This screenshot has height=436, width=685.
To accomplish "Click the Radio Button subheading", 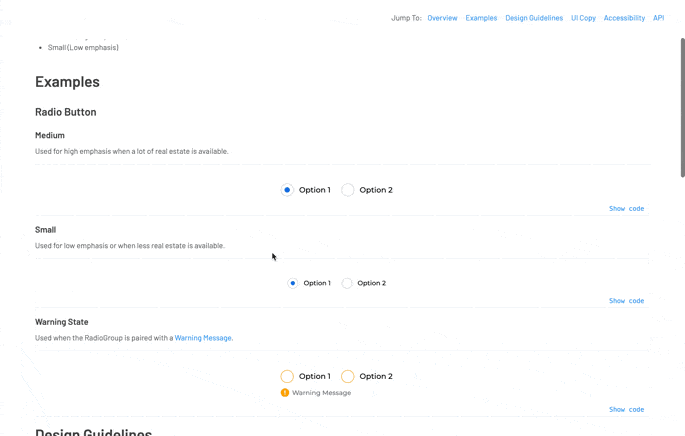I will pyautogui.click(x=66, y=112).
